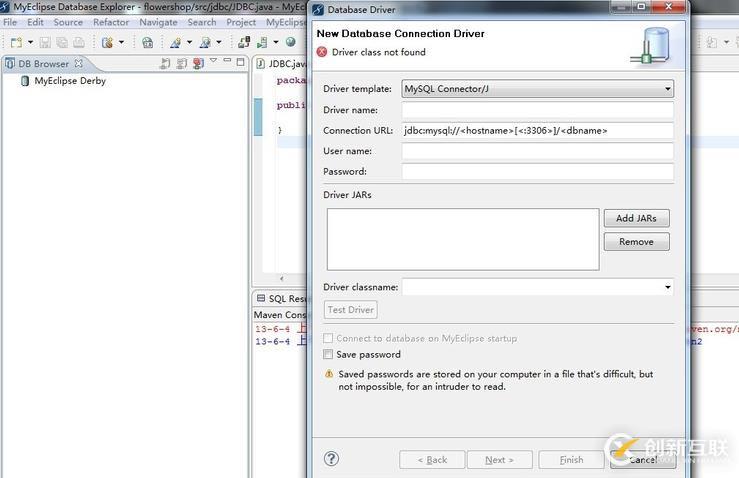Click the Add JARs button
This screenshot has height=478, width=739.
637,218
